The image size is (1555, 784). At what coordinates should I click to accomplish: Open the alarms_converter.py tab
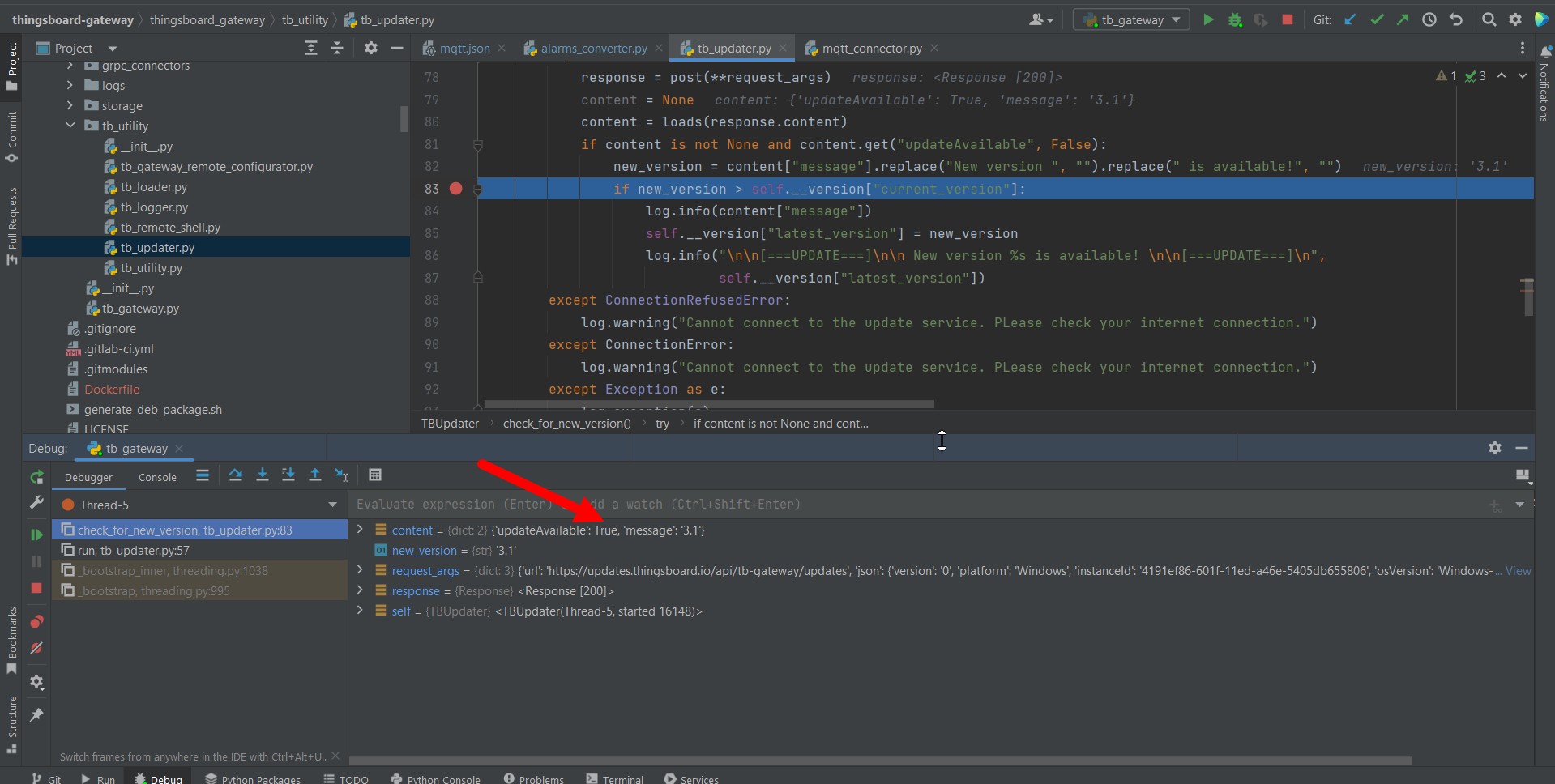pos(593,49)
